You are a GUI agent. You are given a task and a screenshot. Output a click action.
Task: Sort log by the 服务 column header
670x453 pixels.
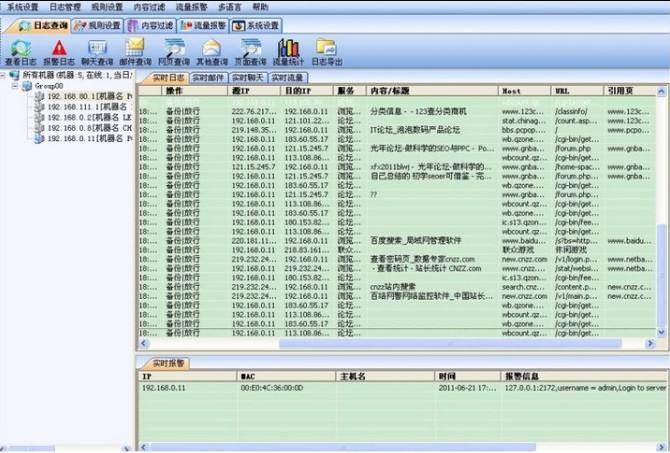click(x=350, y=91)
